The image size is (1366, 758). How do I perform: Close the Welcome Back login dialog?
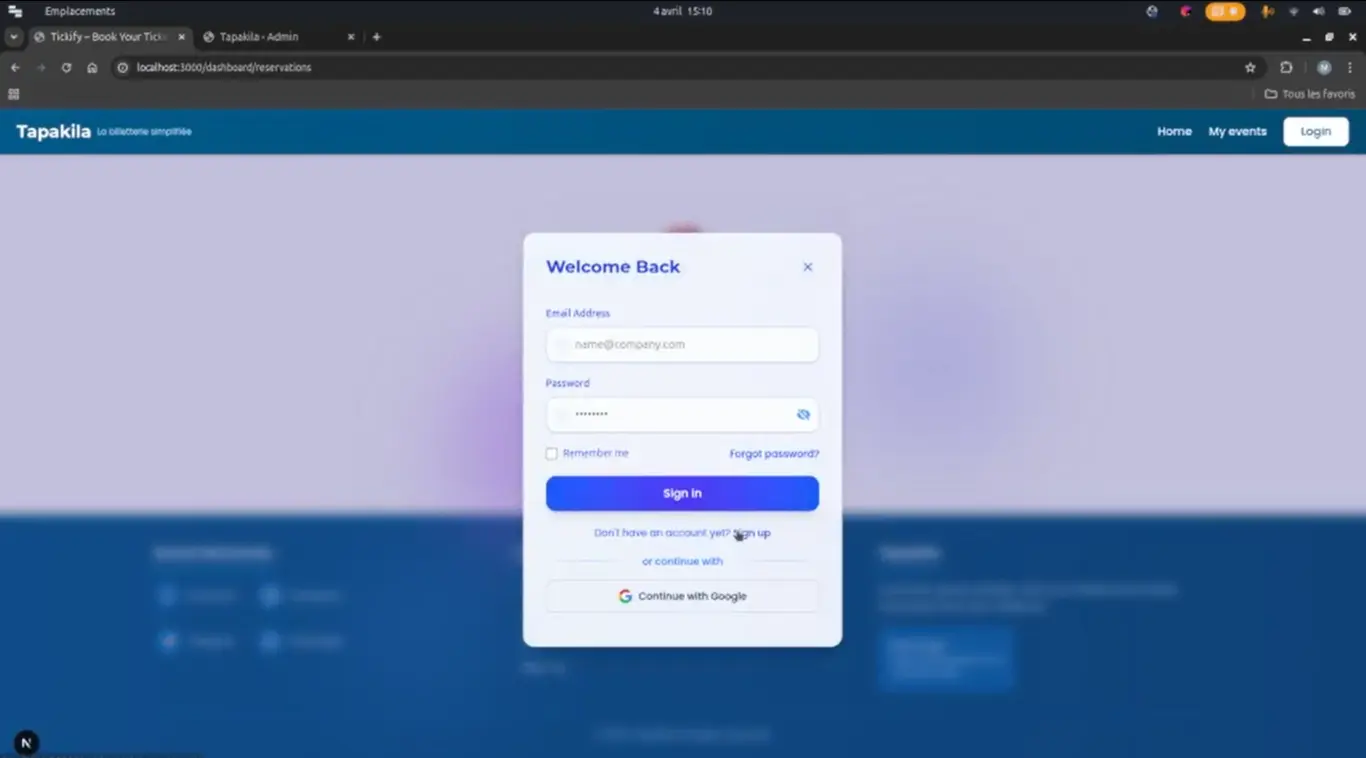coord(808,267)
